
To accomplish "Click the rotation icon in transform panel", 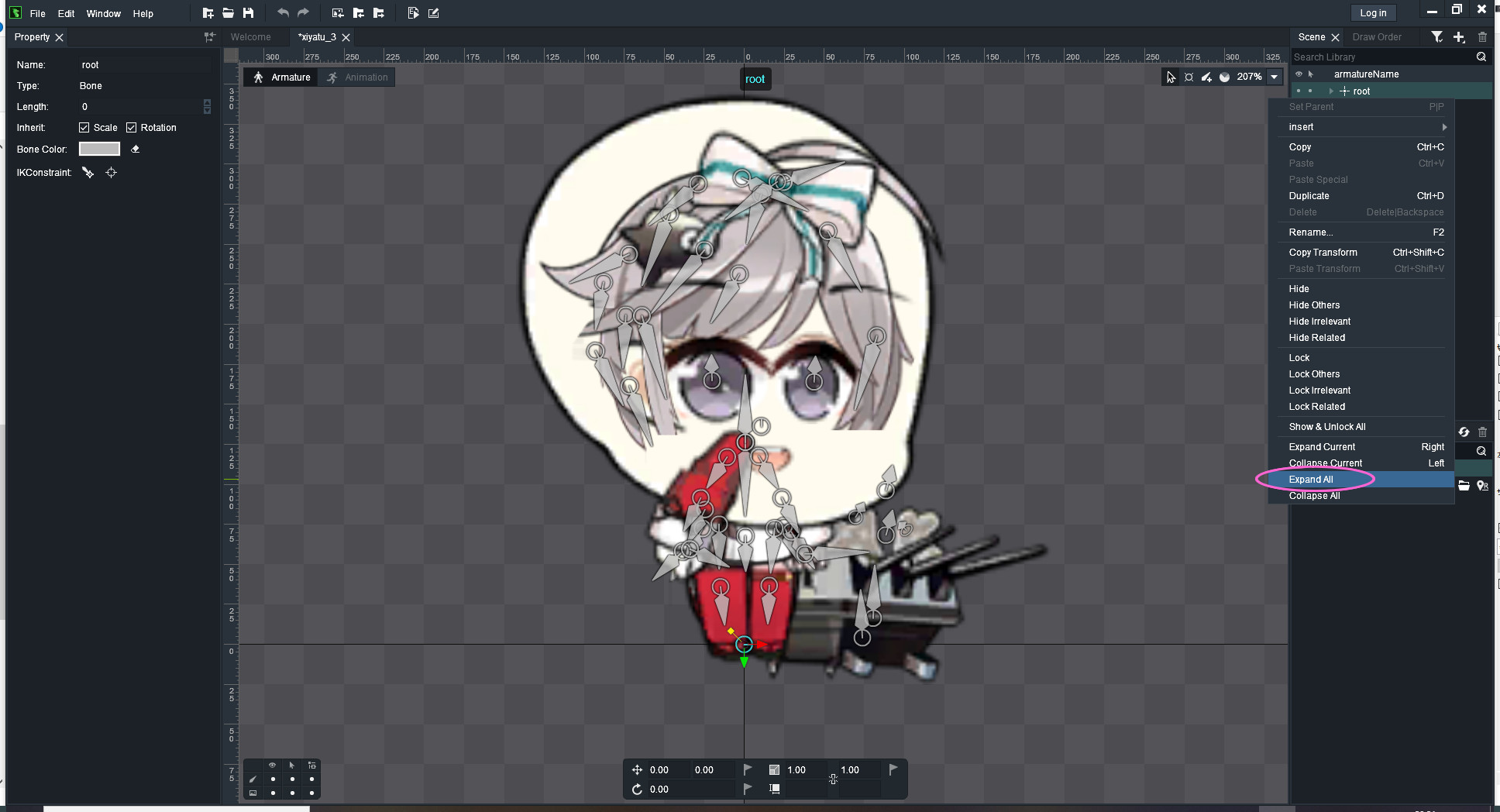I will pos(637,789).
